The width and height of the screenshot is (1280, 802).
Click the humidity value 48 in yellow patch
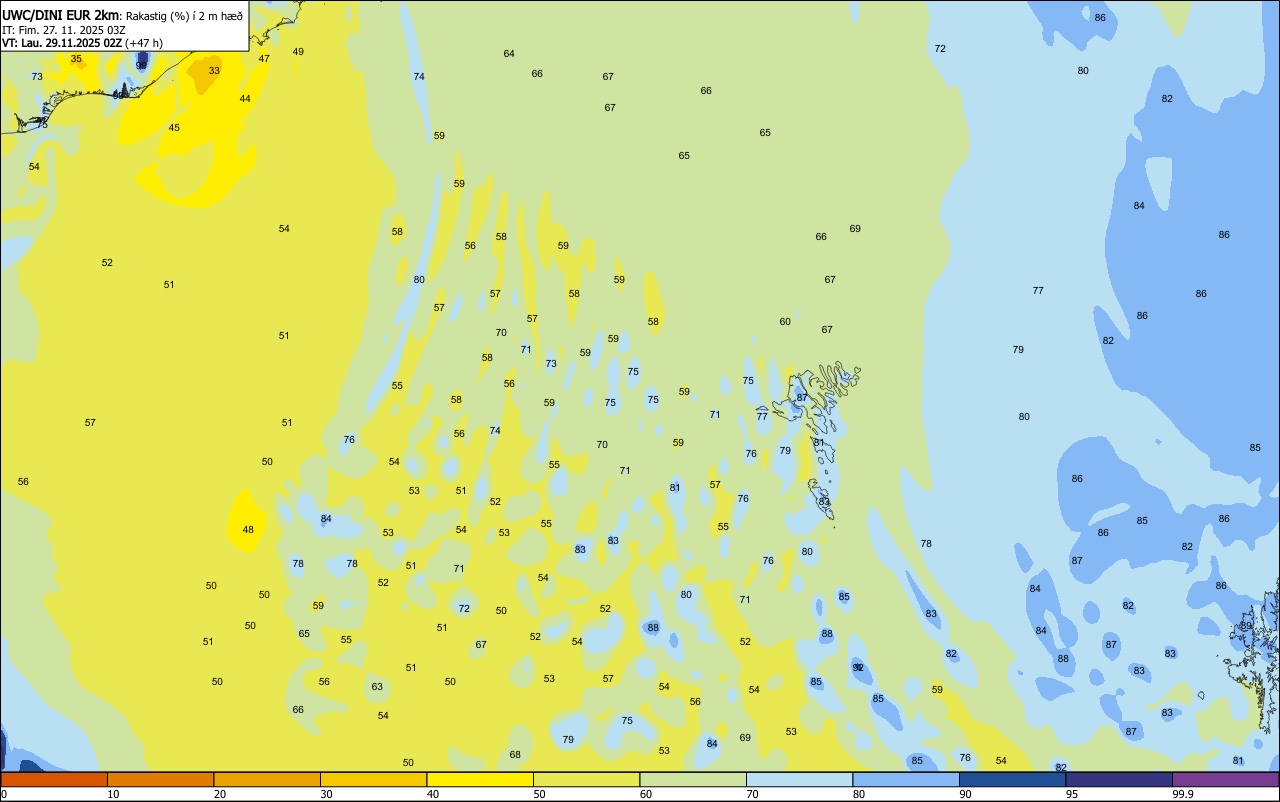[248, 530]
